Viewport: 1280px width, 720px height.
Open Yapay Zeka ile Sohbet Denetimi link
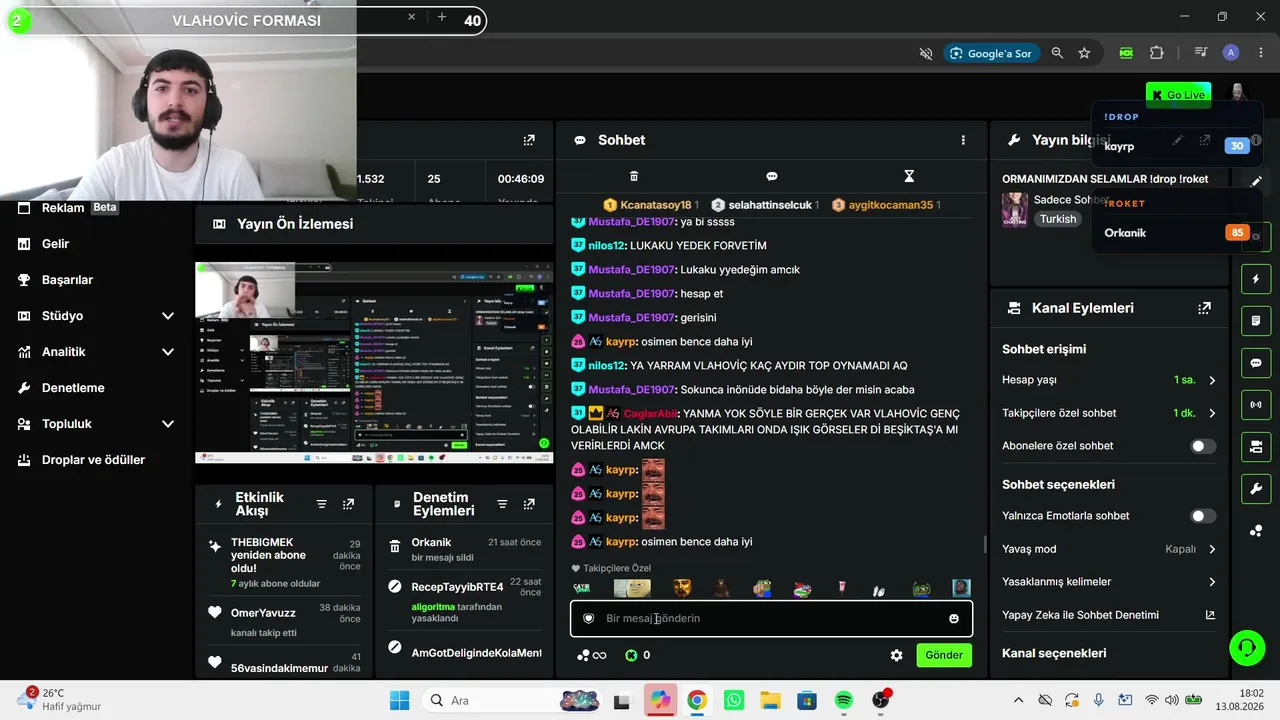(x=1109, y=615)
